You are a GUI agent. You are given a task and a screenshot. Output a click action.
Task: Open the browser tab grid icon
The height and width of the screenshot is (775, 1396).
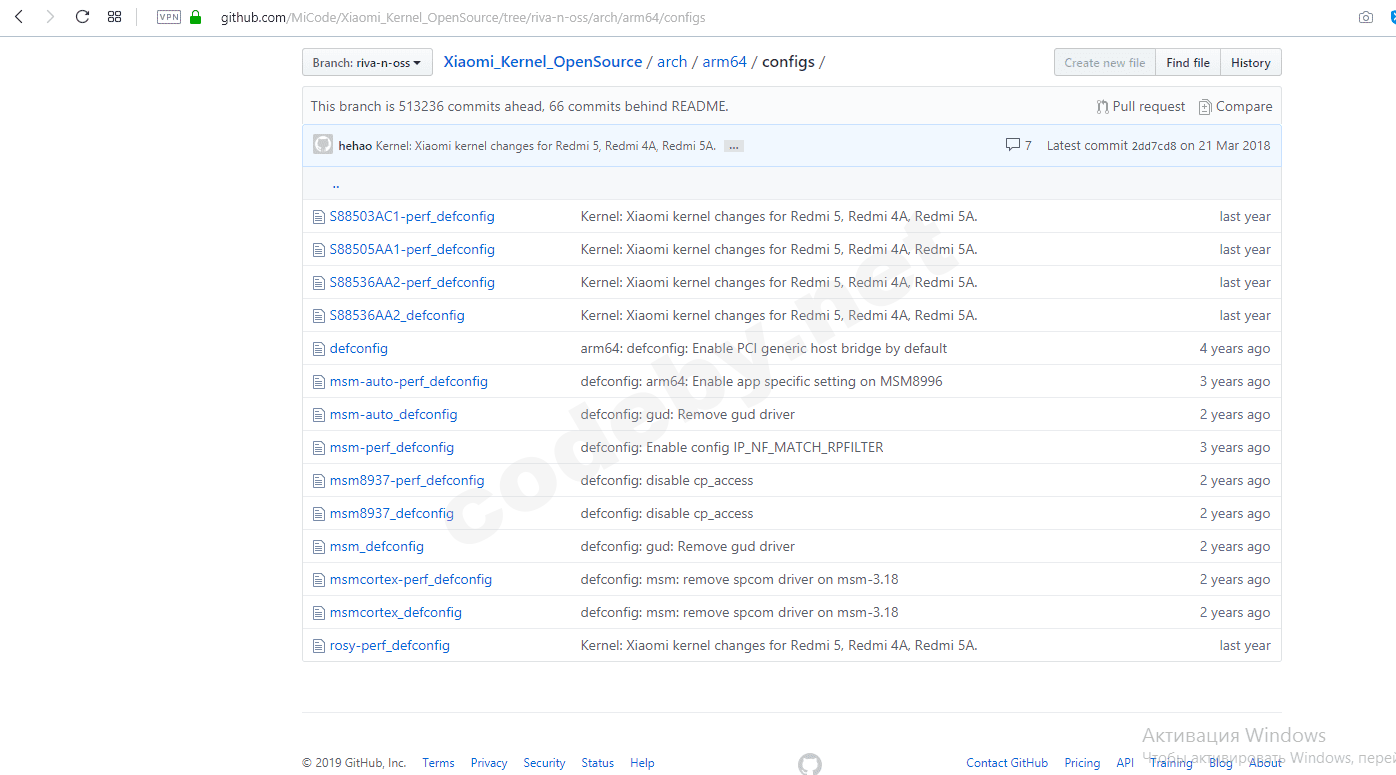tap(114, 17)
